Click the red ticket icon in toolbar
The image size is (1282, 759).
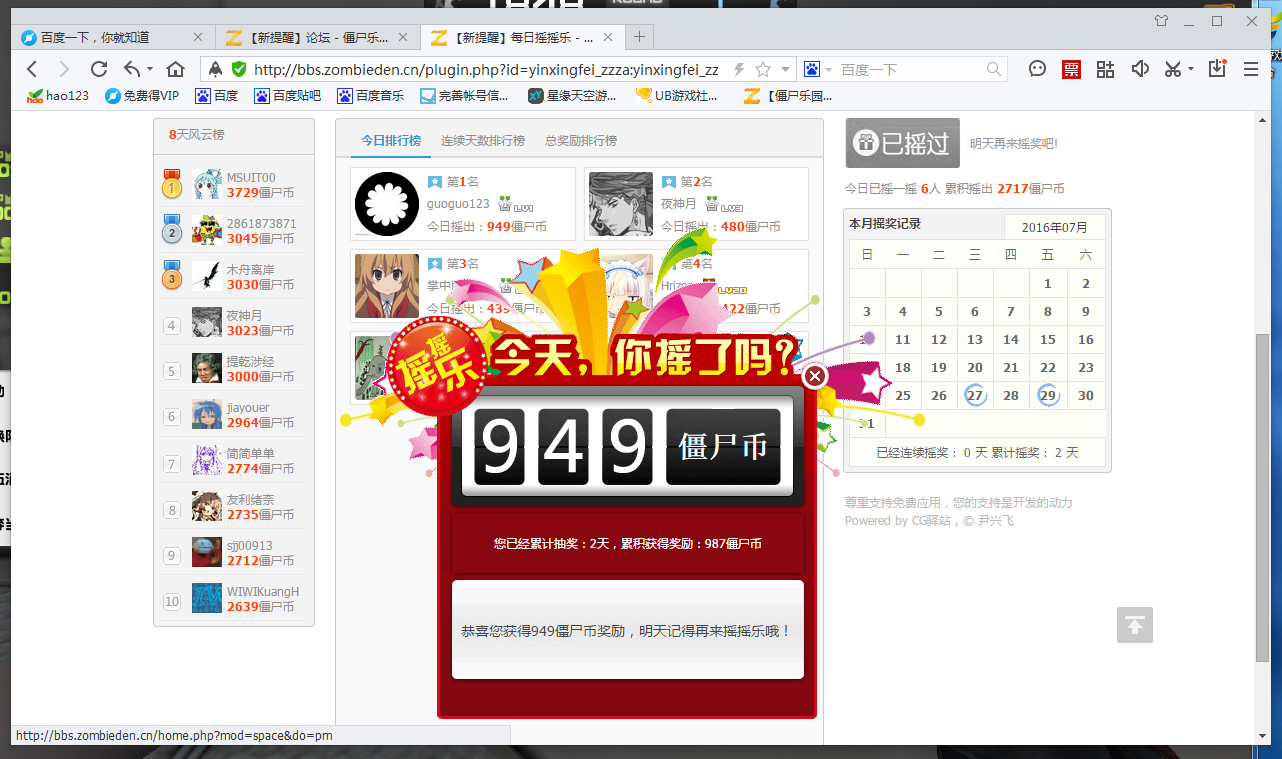(x=1071, y=69)
